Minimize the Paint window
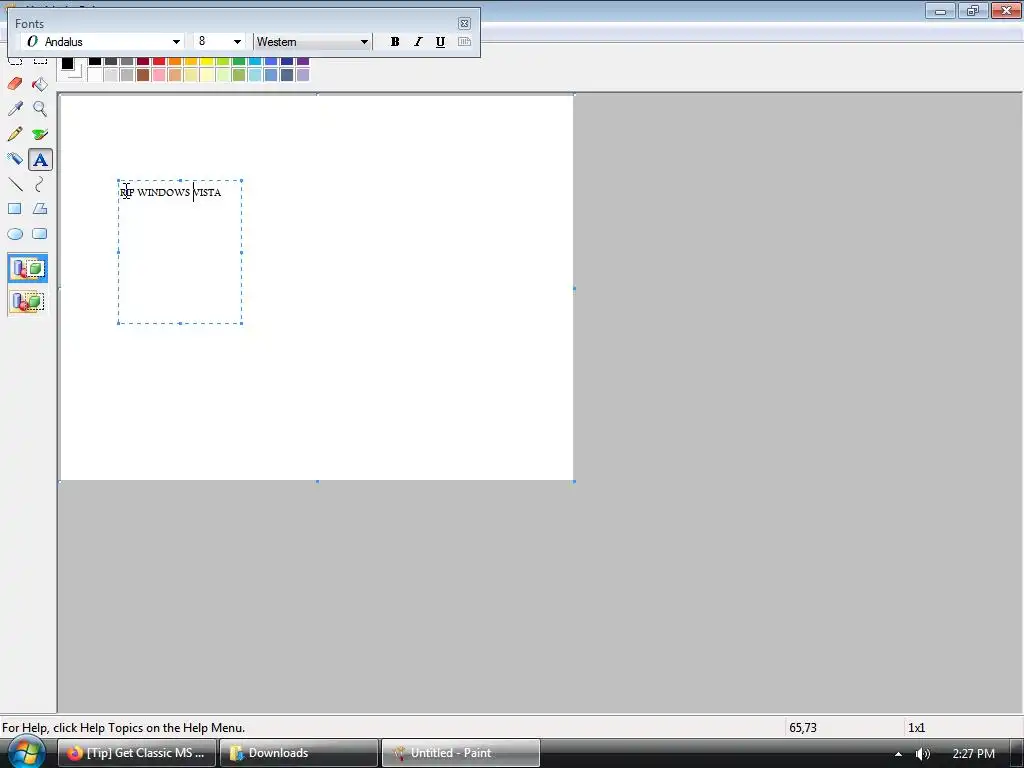 point(940,10)
